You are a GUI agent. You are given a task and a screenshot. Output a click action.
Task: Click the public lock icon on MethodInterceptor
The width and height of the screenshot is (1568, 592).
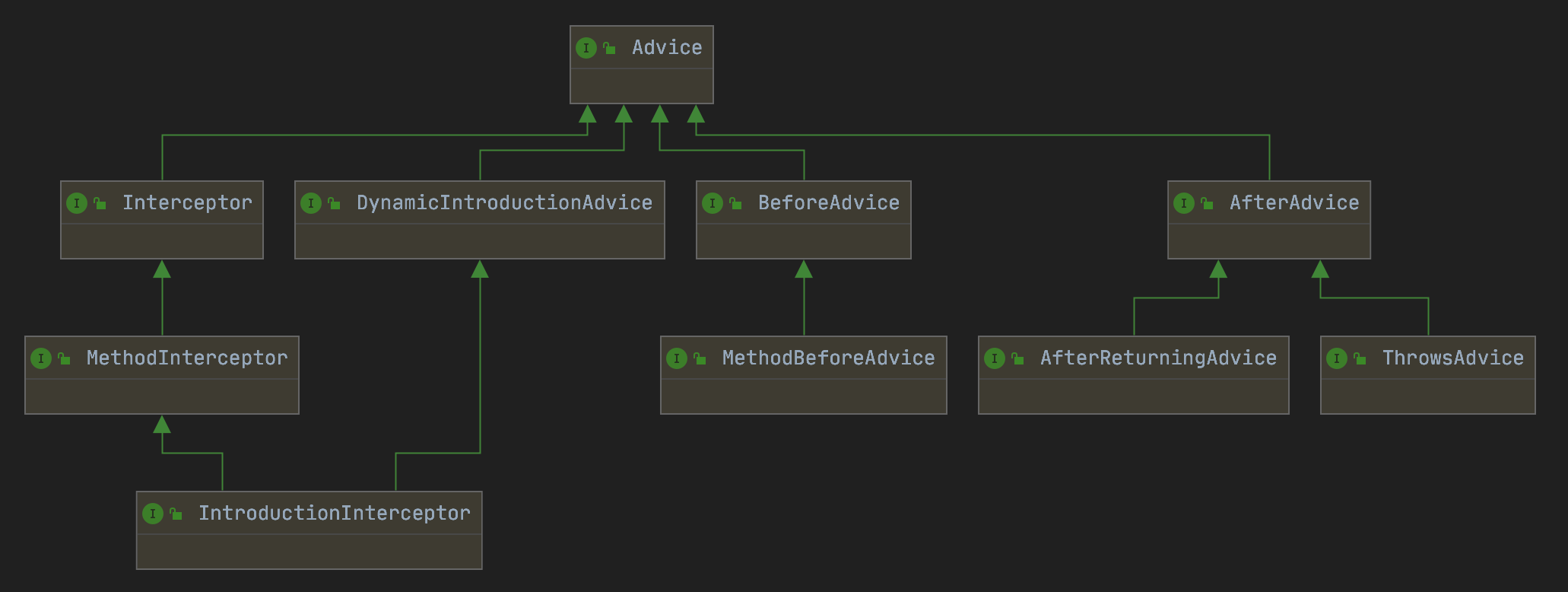[x=65, y=358]
